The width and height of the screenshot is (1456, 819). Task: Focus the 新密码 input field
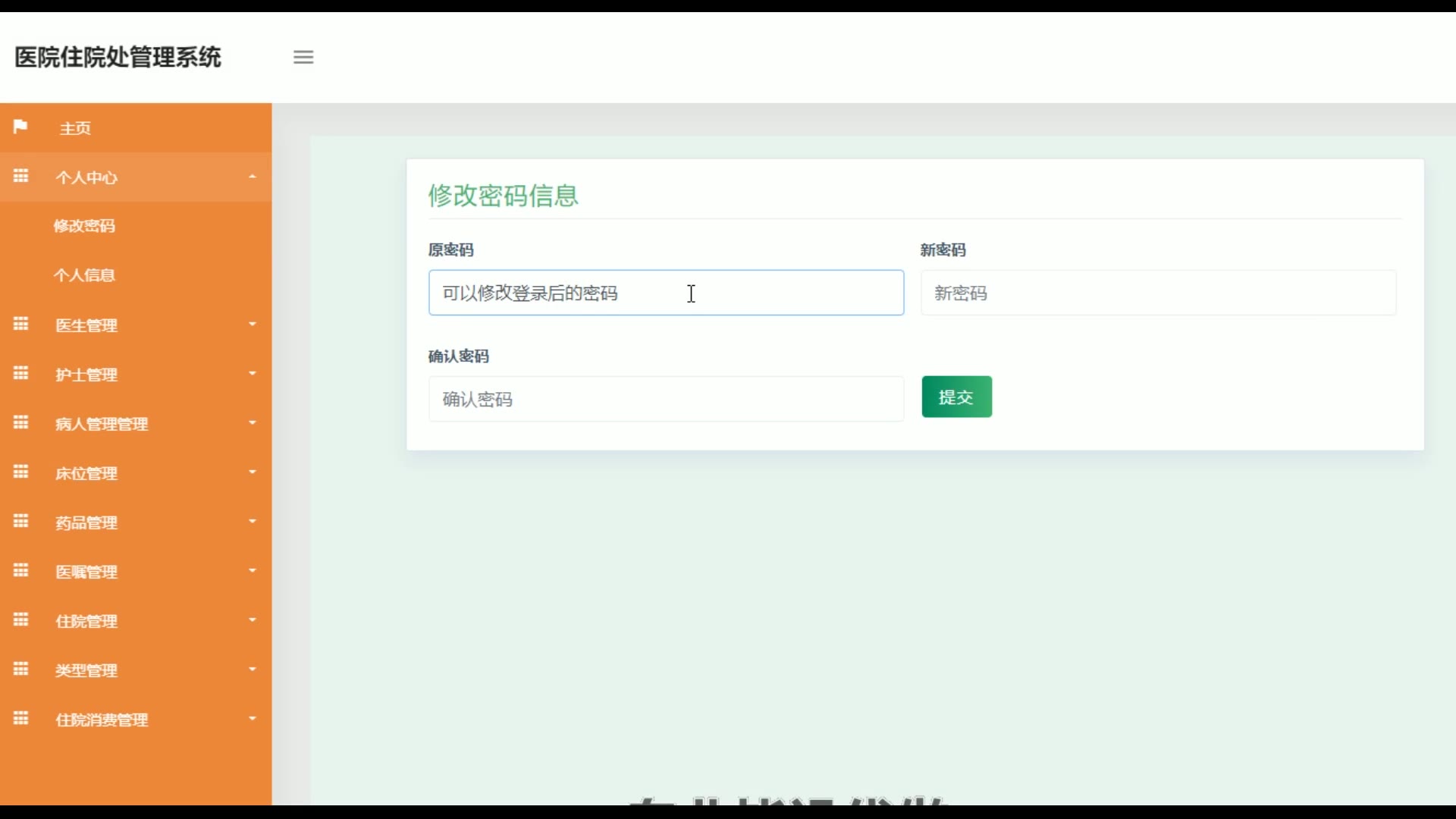click(1159, 293)
